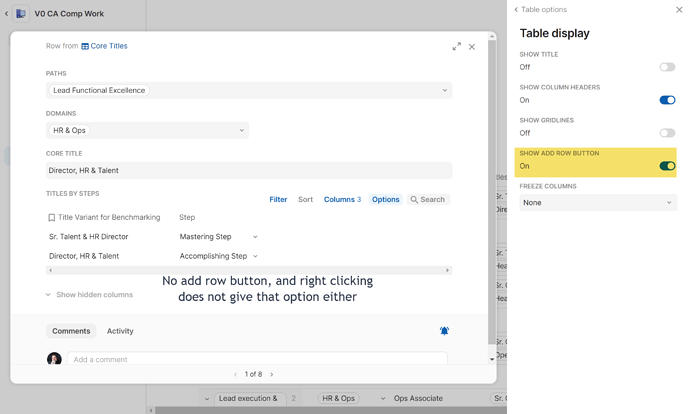Viewport: 690px width, 414px height.
Task: Click Ops Associate in background table
Action: click(x=418, y=399)
